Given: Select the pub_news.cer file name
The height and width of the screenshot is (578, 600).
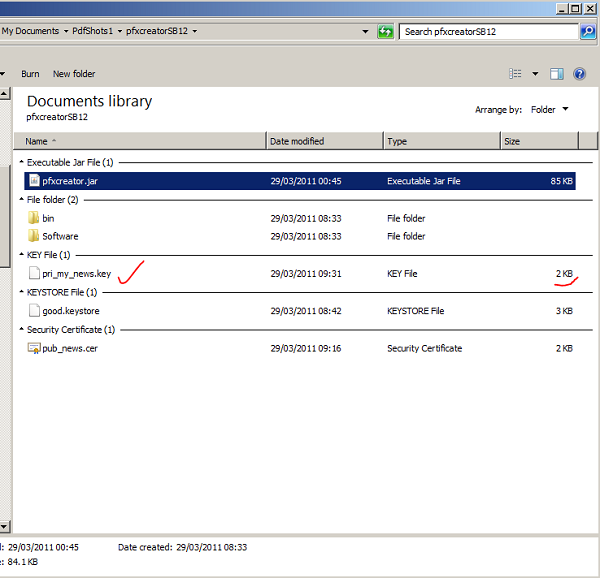Looking at the screenshot, I should 70,348.
